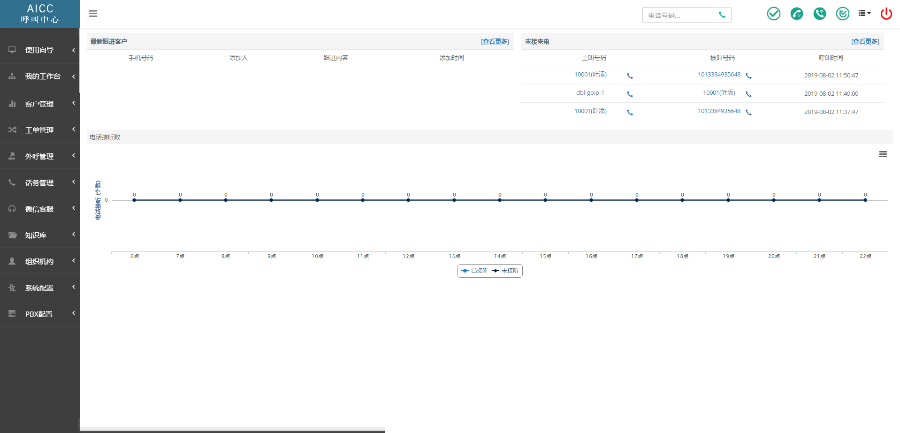Click the leftmost green checkmark circle icon
Viewport: 900px width, 433px height.
(773, 14)
